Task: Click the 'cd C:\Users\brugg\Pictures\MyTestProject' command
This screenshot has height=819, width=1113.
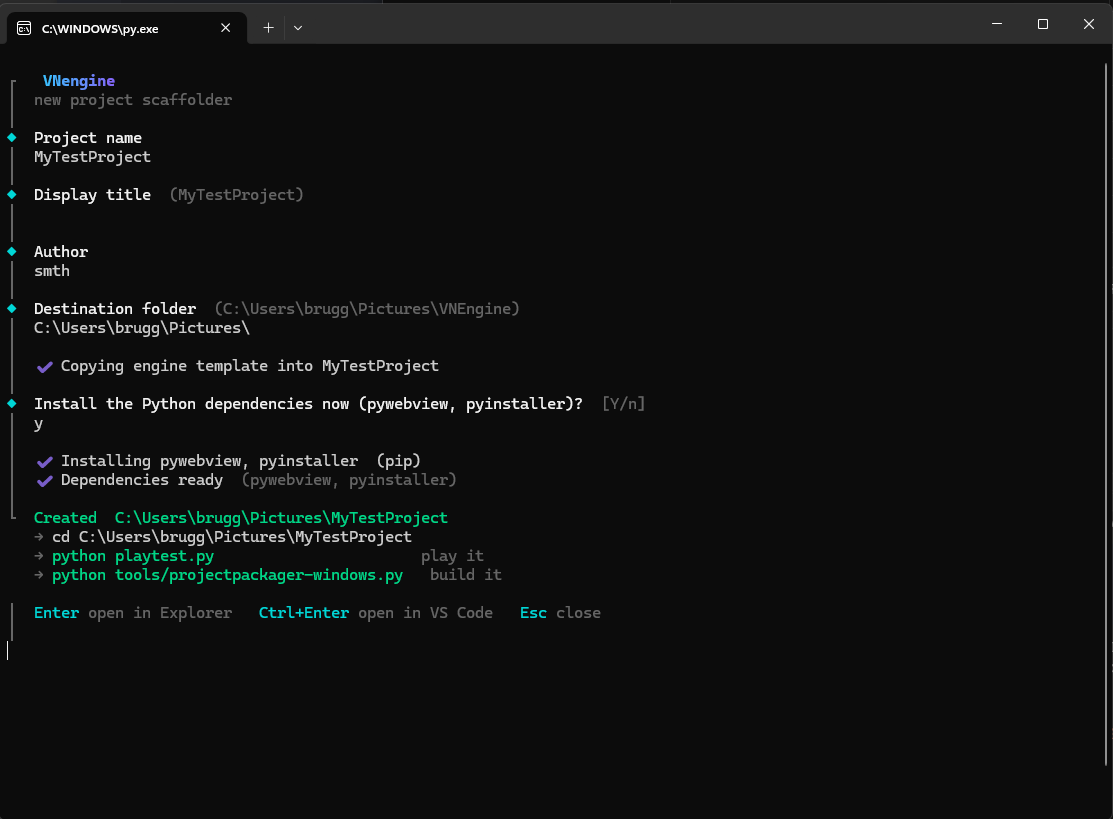Action: point(231,537)
